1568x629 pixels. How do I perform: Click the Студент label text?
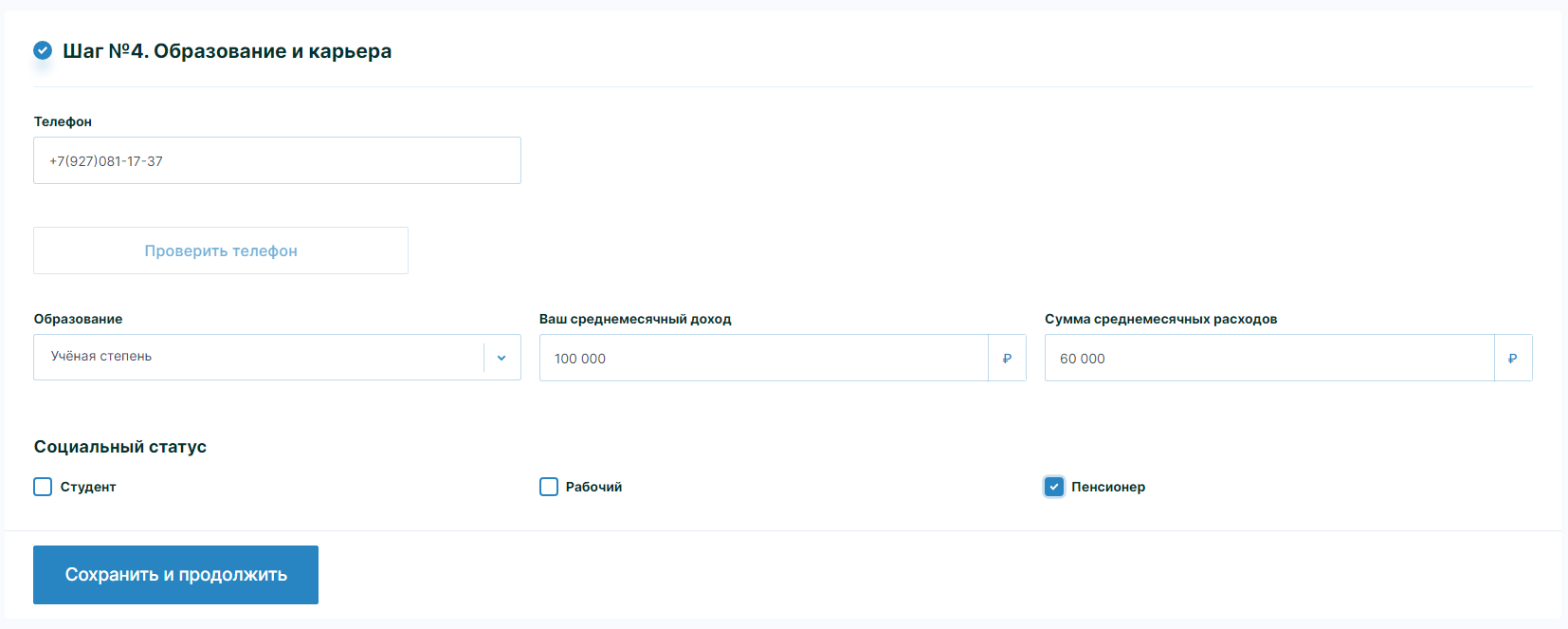tap(88, 487)
